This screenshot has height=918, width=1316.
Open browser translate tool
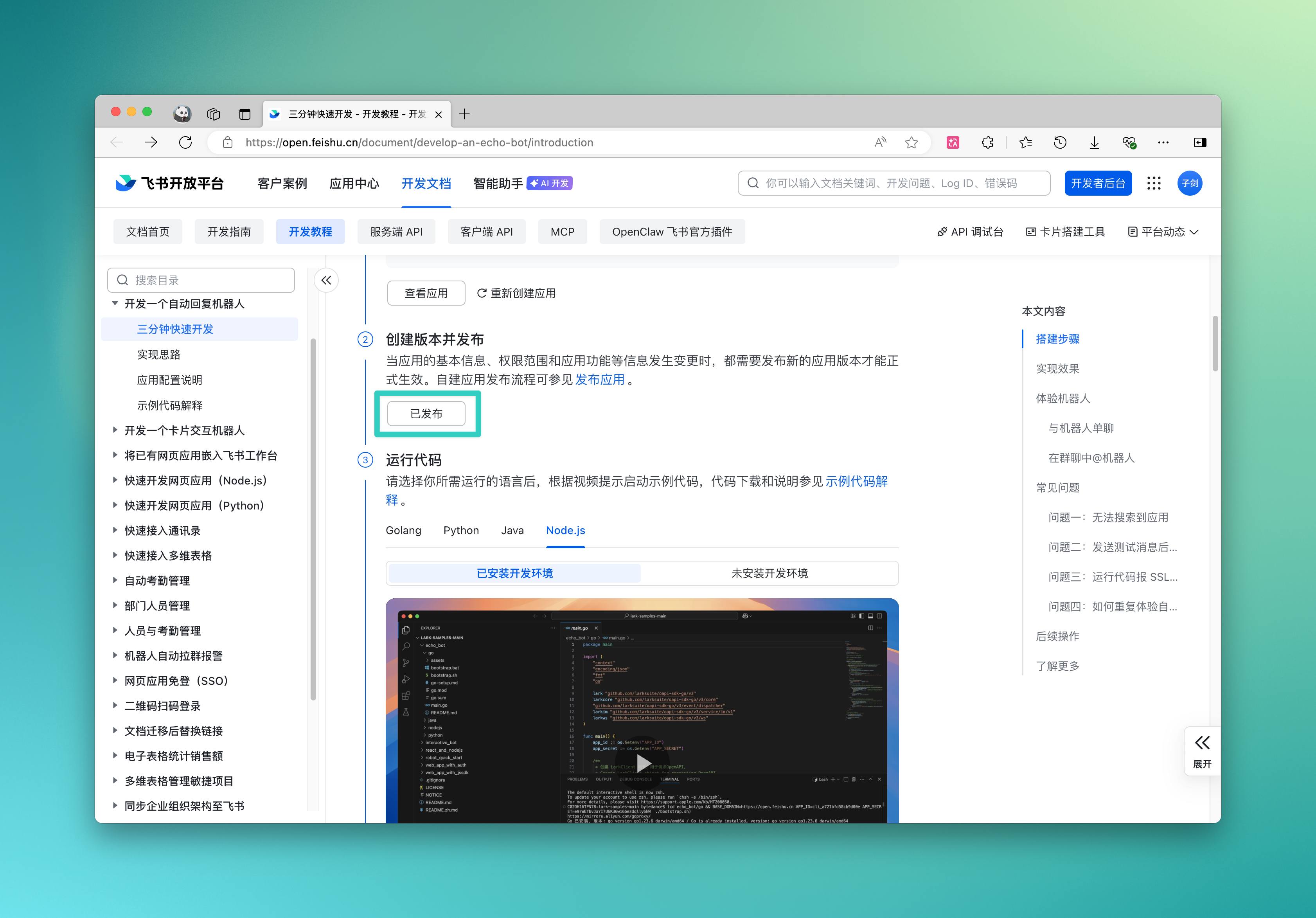coord(953,142)
